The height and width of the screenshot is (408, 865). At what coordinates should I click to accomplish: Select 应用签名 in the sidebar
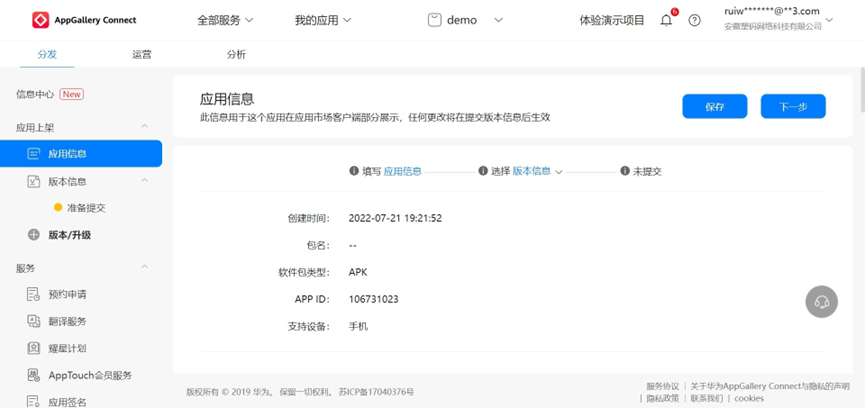67,402
